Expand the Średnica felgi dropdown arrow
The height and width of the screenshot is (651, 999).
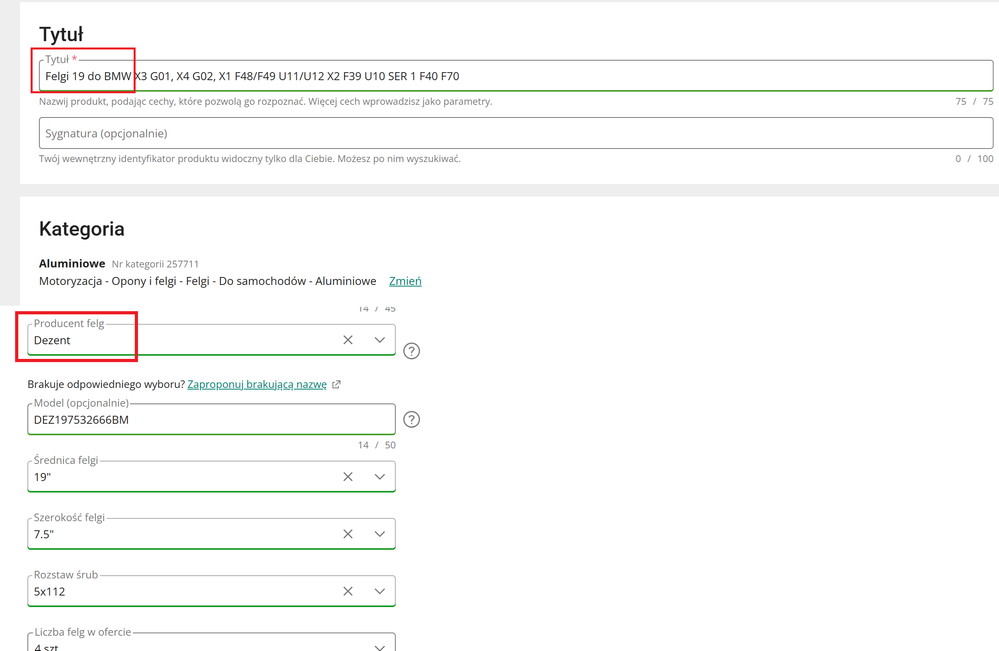(379, 477)
